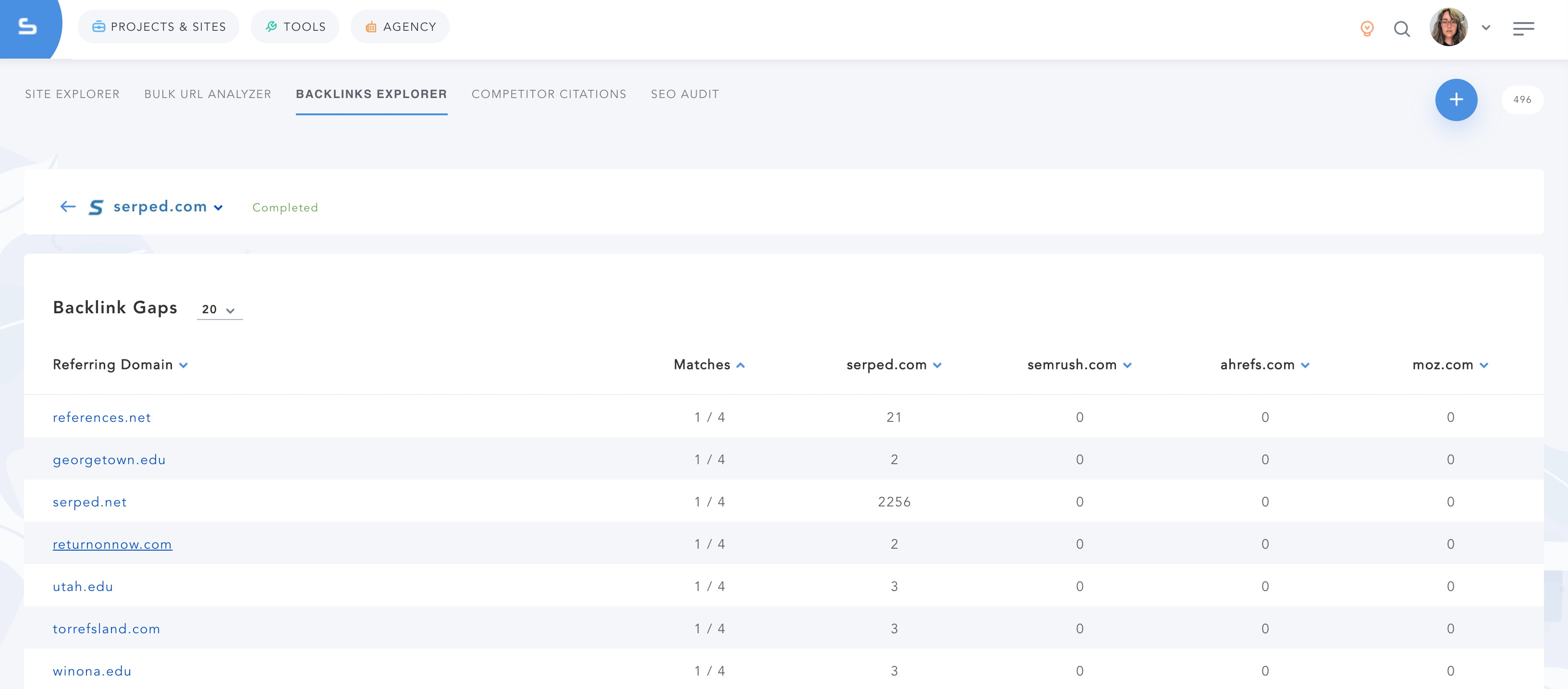1568x689 pixels.
Task: Switch to the Bulk URL Analyzer tab
Action: click(x=208, y=94)
